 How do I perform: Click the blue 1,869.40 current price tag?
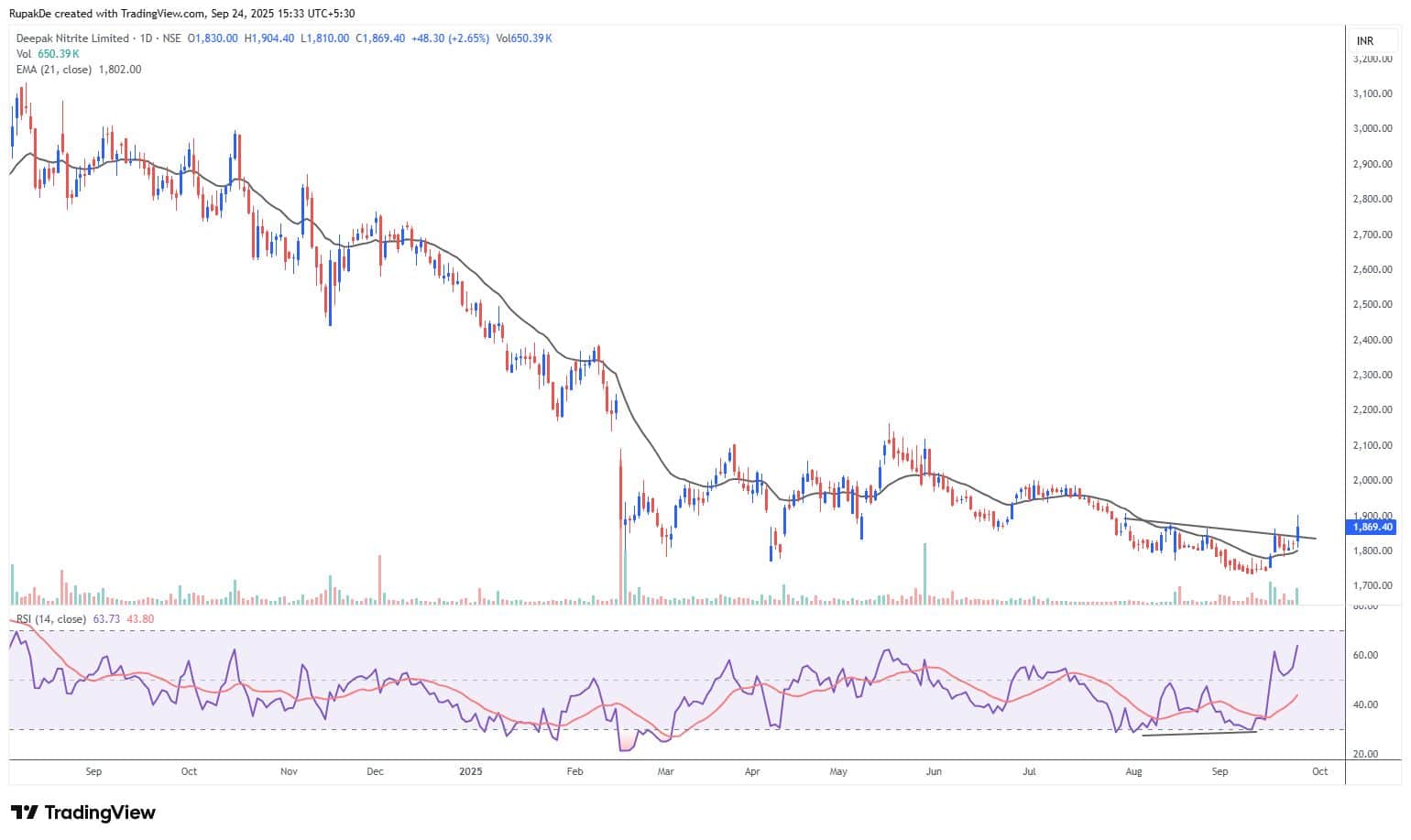[x=1372, y=527]
